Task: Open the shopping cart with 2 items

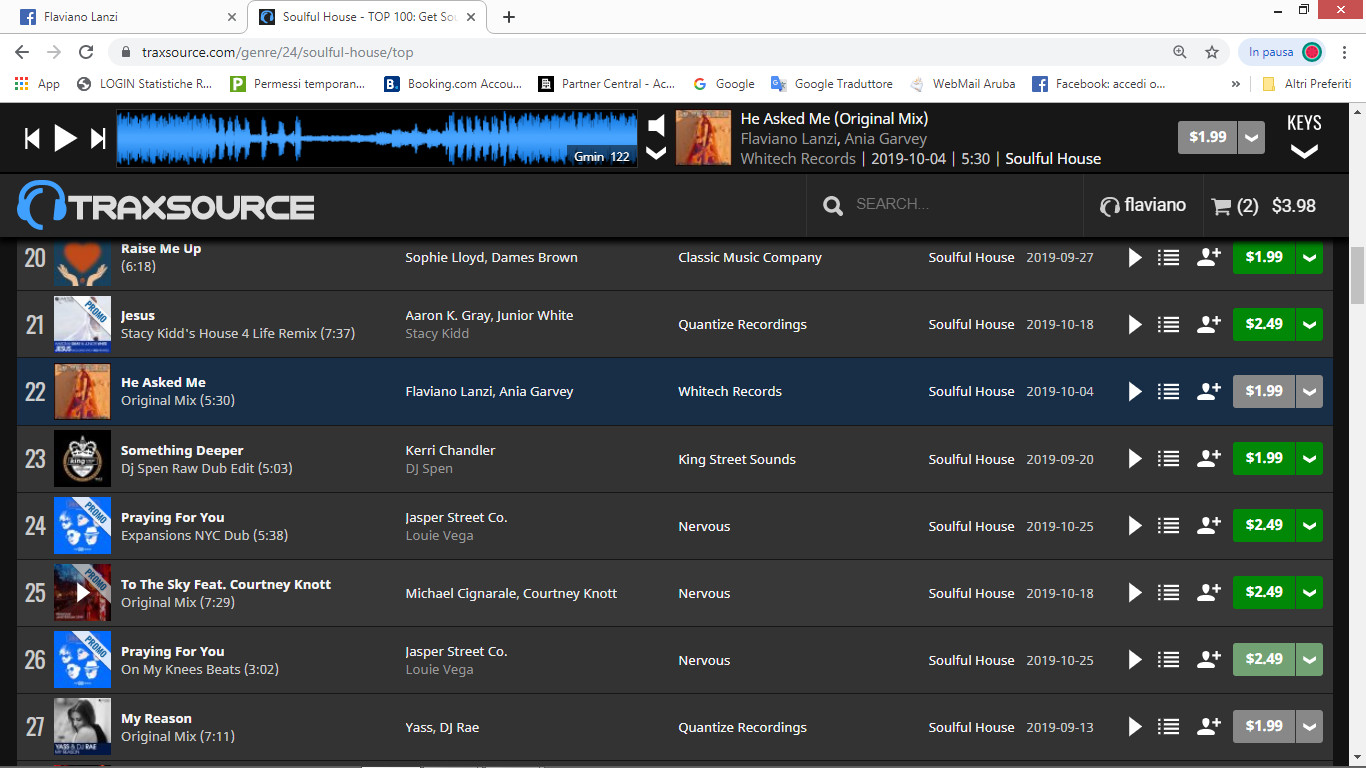Action: 1263,206
